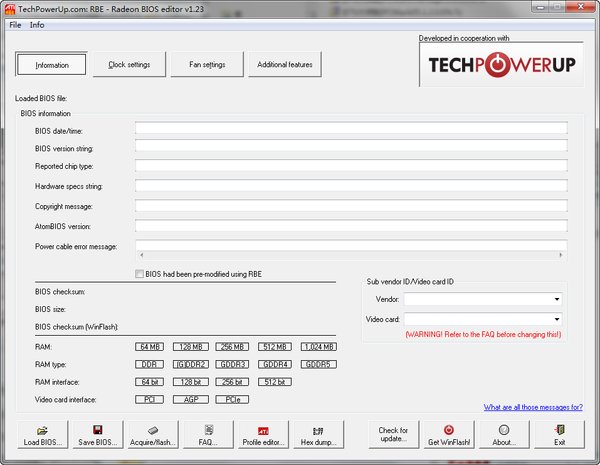
Task: Click the Get WinFlash red icon
Action: [449, 430]
